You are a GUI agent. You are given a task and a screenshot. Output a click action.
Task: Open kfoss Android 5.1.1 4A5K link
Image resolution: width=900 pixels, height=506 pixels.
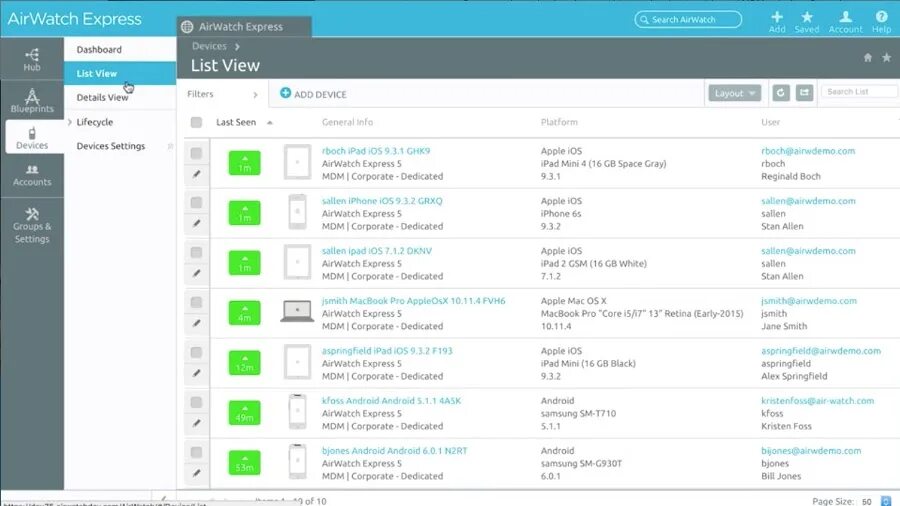391,400
